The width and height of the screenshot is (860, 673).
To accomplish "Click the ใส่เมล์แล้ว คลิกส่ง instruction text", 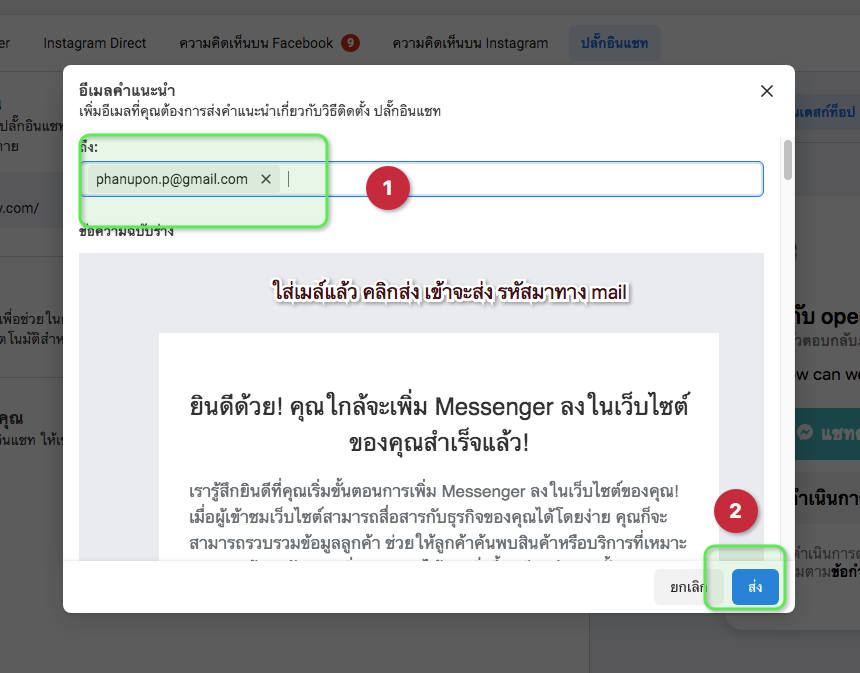I will pos(450,292).
